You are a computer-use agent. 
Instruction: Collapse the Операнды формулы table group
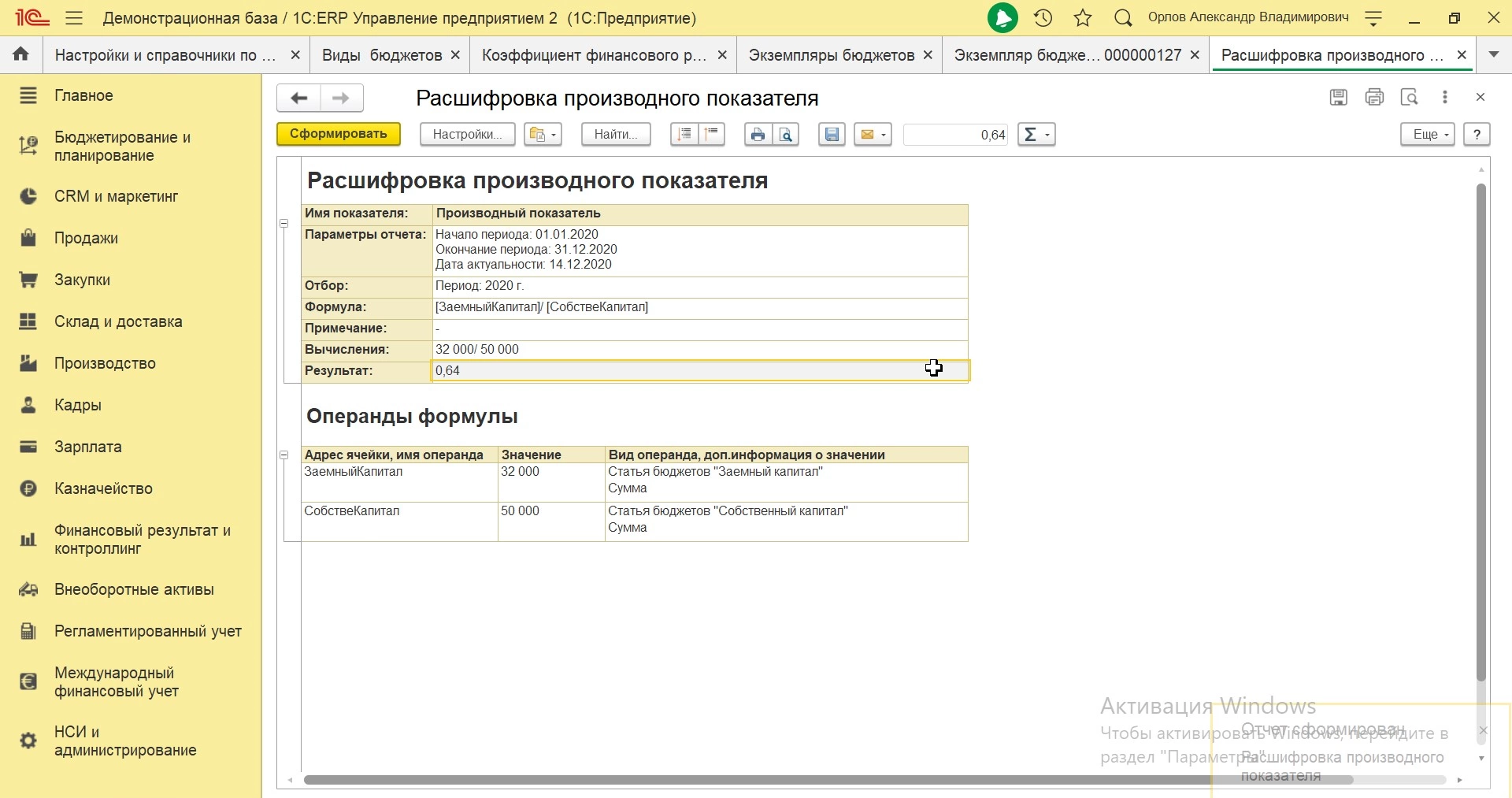click(284, 455)
